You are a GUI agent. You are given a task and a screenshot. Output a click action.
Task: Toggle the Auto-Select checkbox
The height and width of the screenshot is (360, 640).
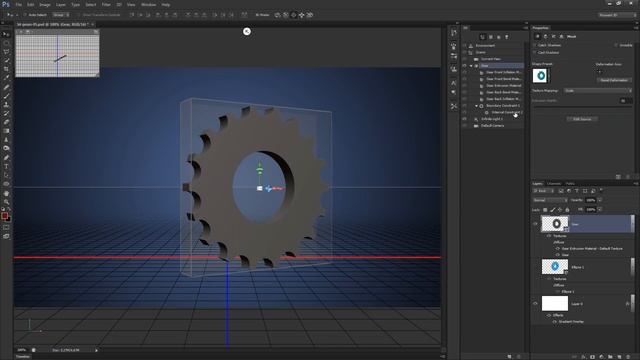pyautogui.click(x=25, y=15)
